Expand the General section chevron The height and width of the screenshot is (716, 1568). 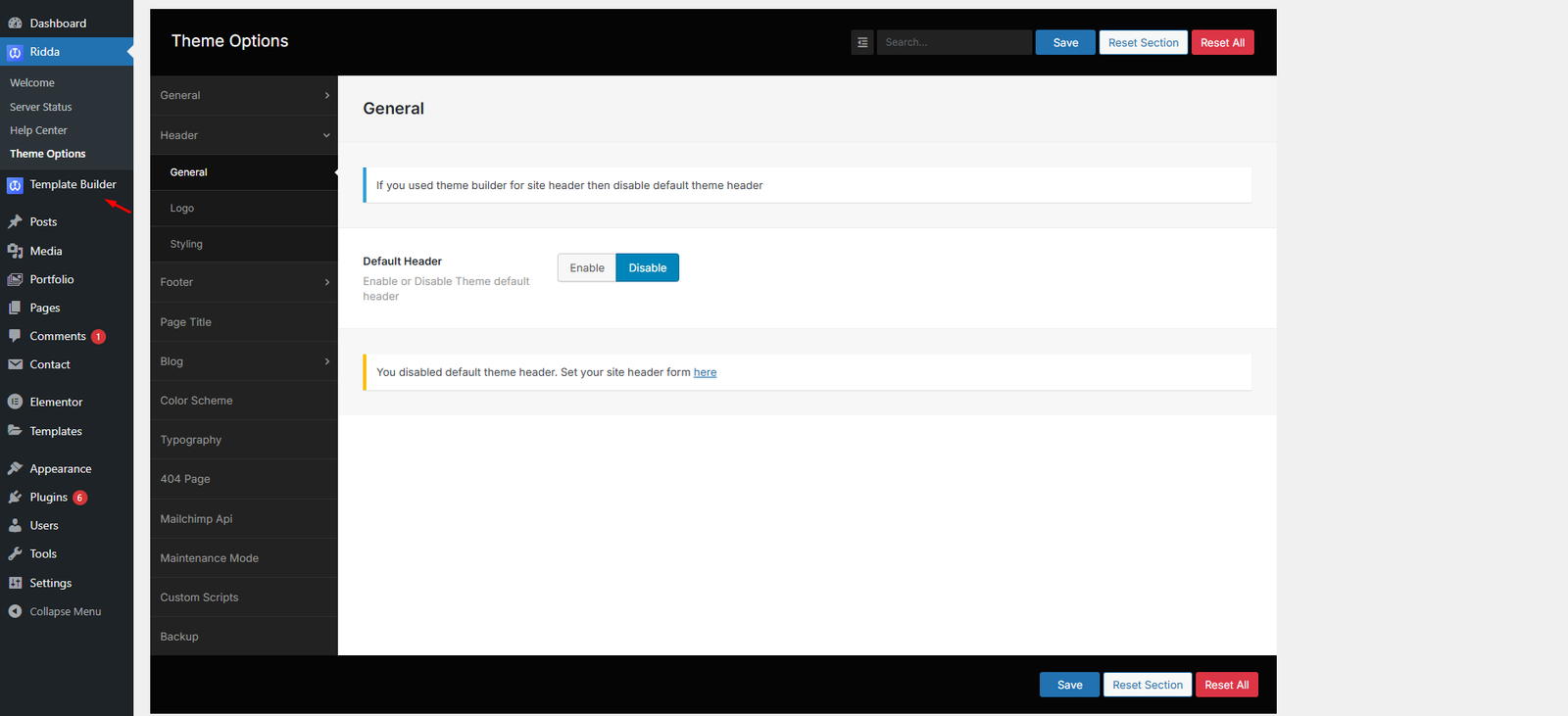tap(327, 95)
